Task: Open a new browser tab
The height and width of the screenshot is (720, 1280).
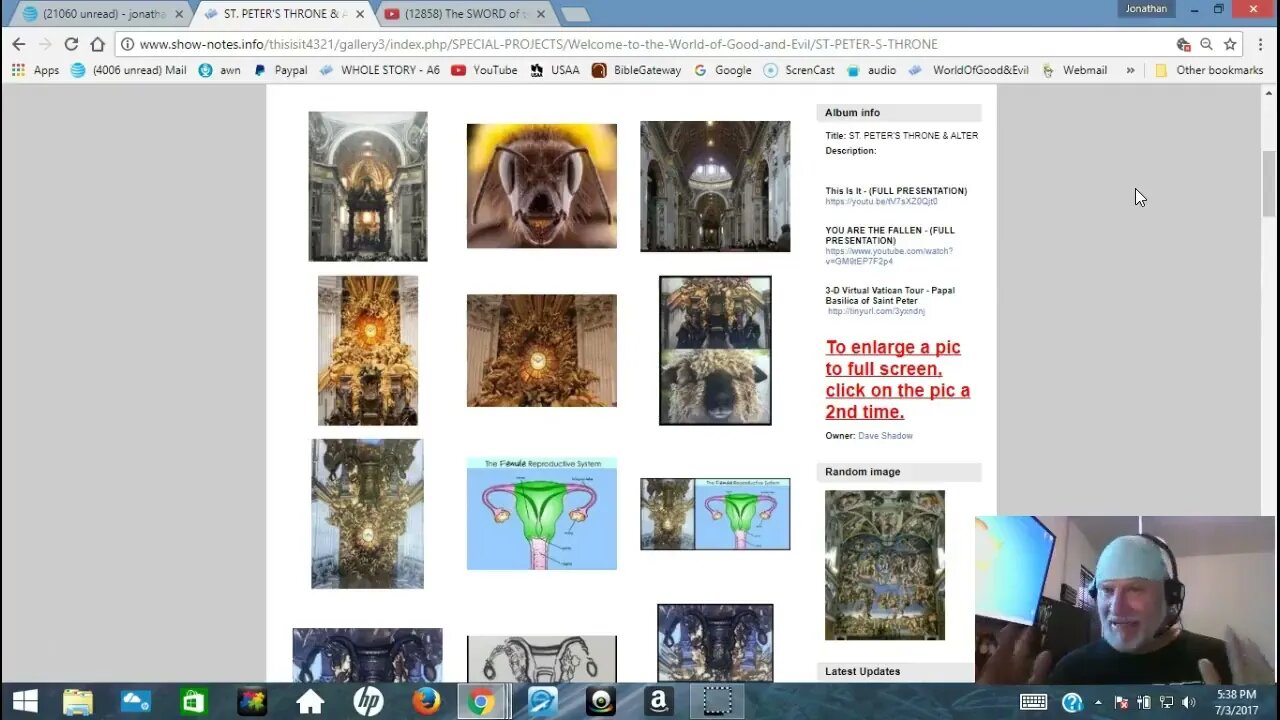Action: (x=575, y=14)
